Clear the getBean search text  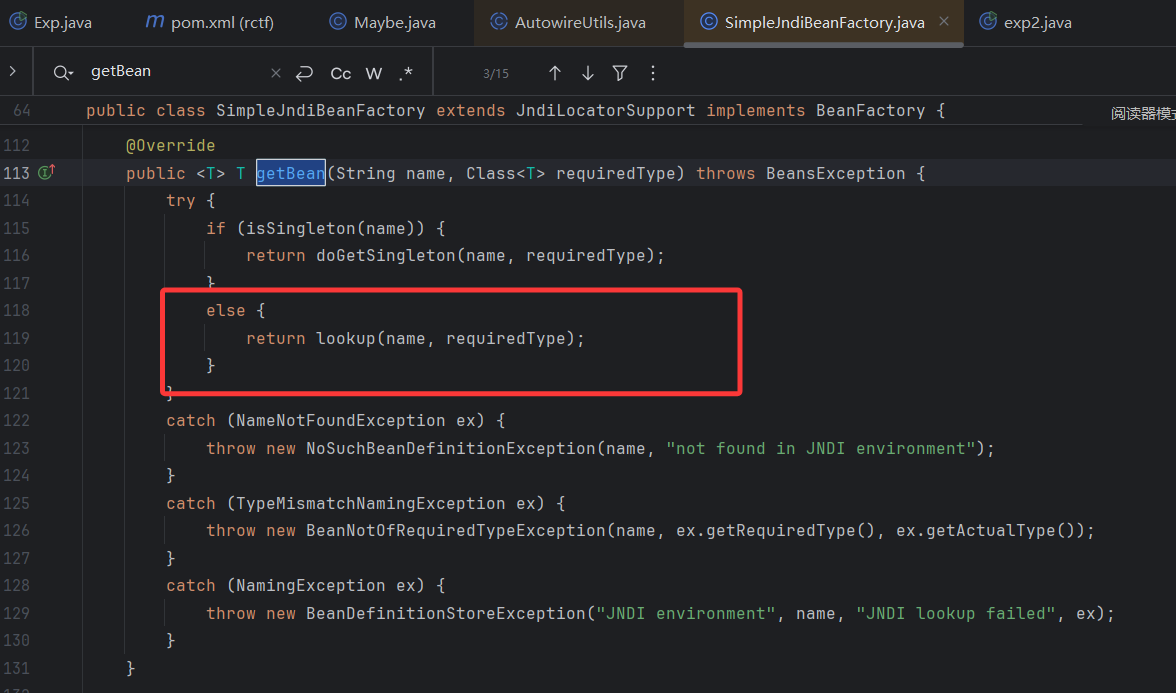point(276,73)
